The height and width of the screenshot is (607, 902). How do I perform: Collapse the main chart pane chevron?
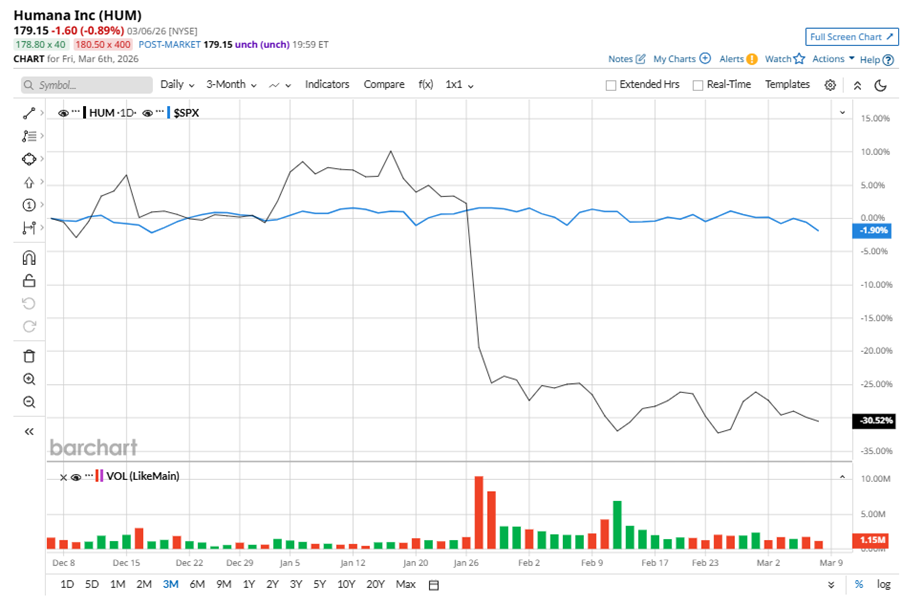(842, 113)
